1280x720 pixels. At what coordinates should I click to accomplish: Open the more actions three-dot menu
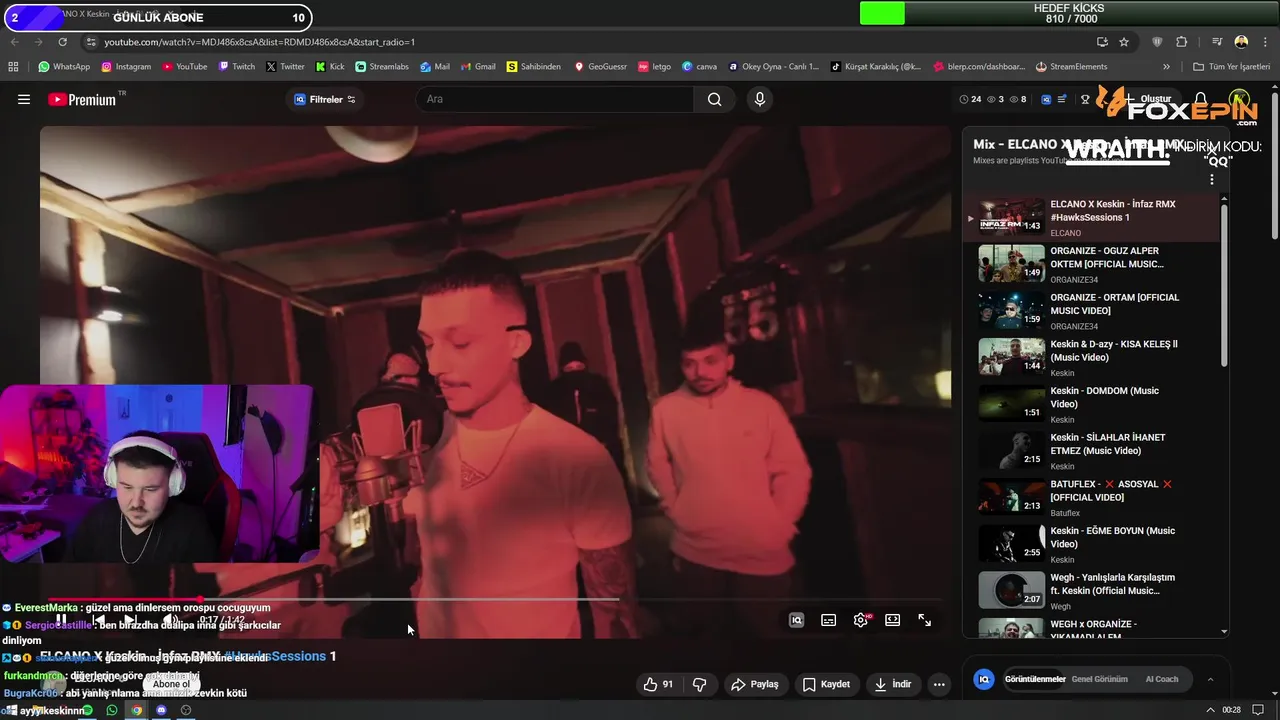click(x=939, y=684)
